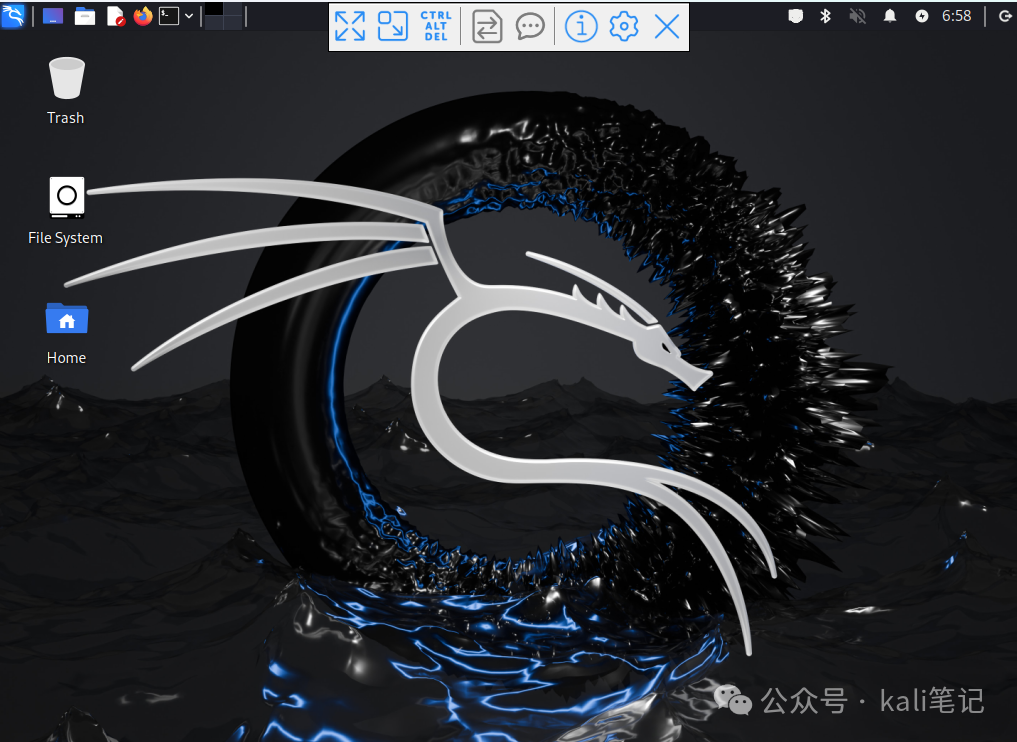Open the chat bubble in the remote toolbar
The width and height of the screenshot is (1017, 742).
pos(530,27)
